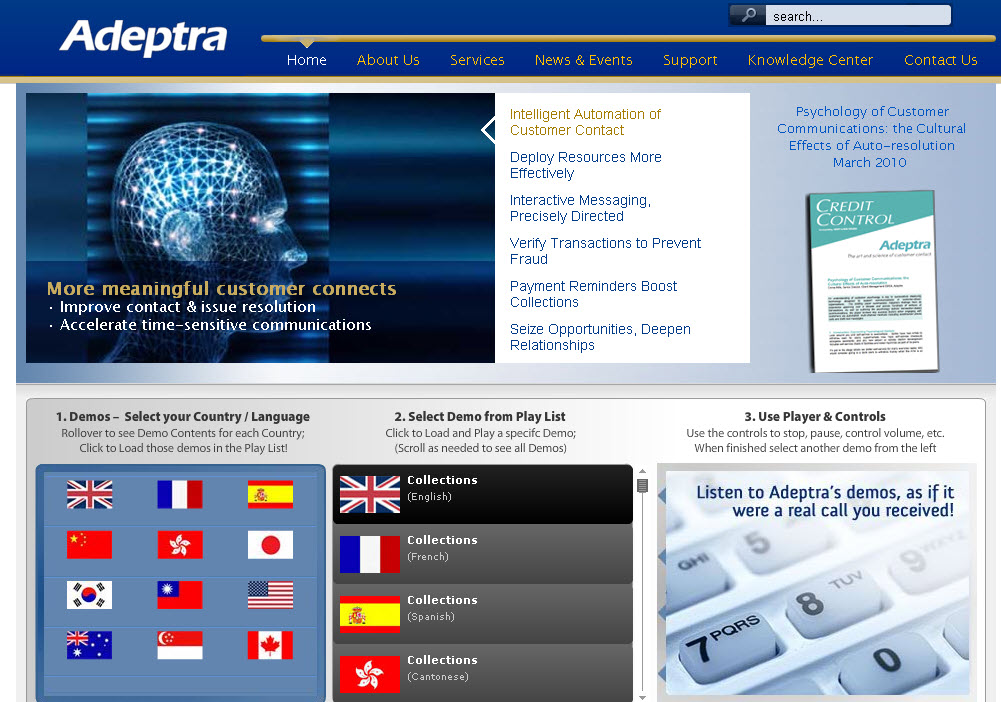
Task: Select the Canada flag icon
Action: click(270, 645)
